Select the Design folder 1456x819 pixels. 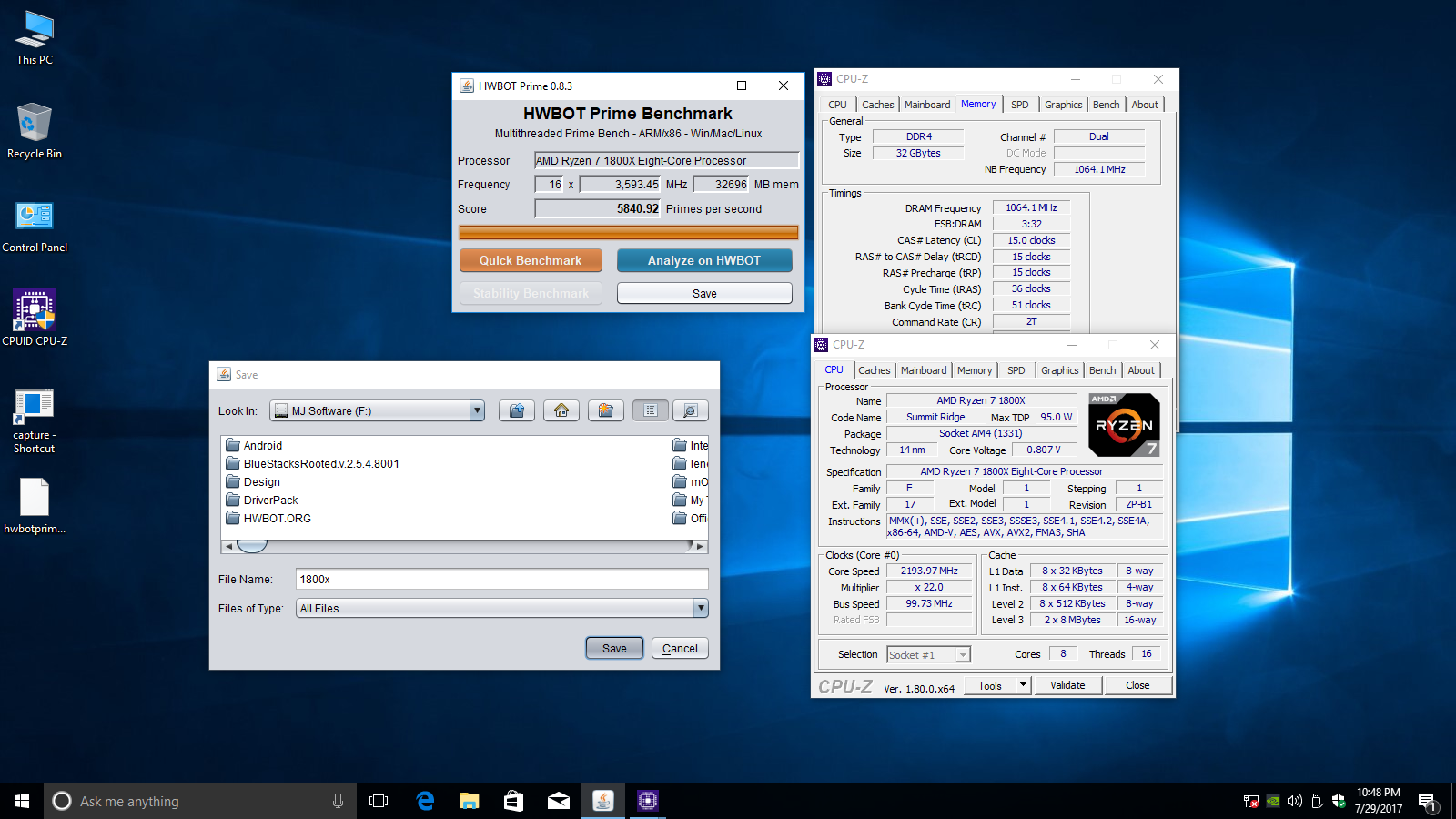pyautogui.click(x=253, y=481)
